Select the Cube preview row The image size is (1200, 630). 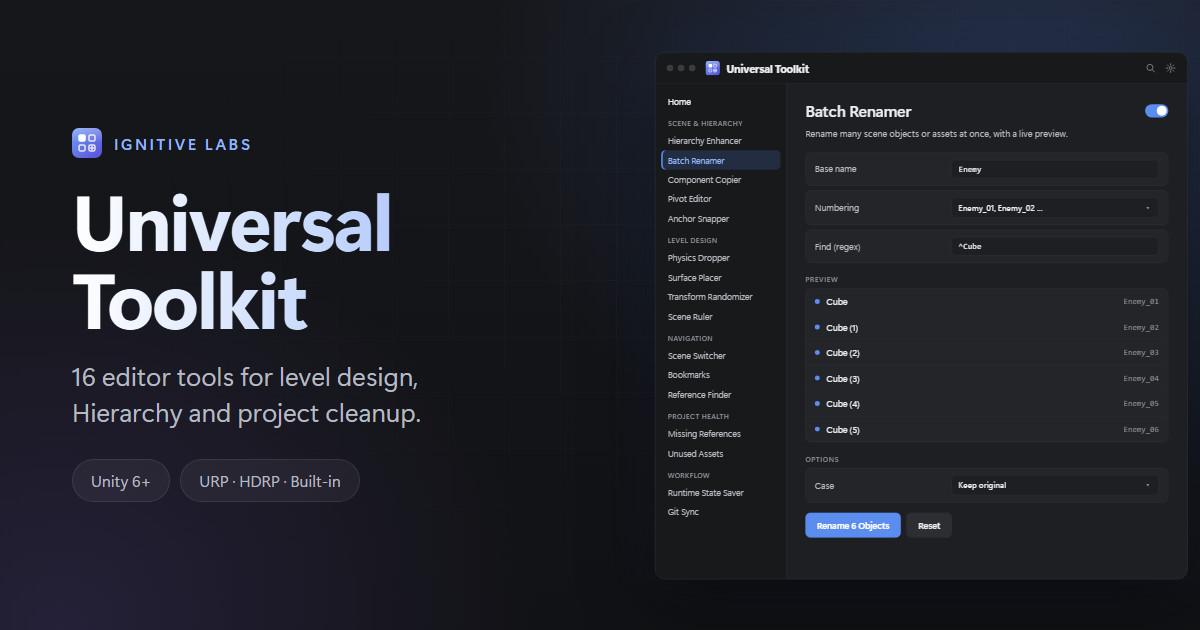986,302
